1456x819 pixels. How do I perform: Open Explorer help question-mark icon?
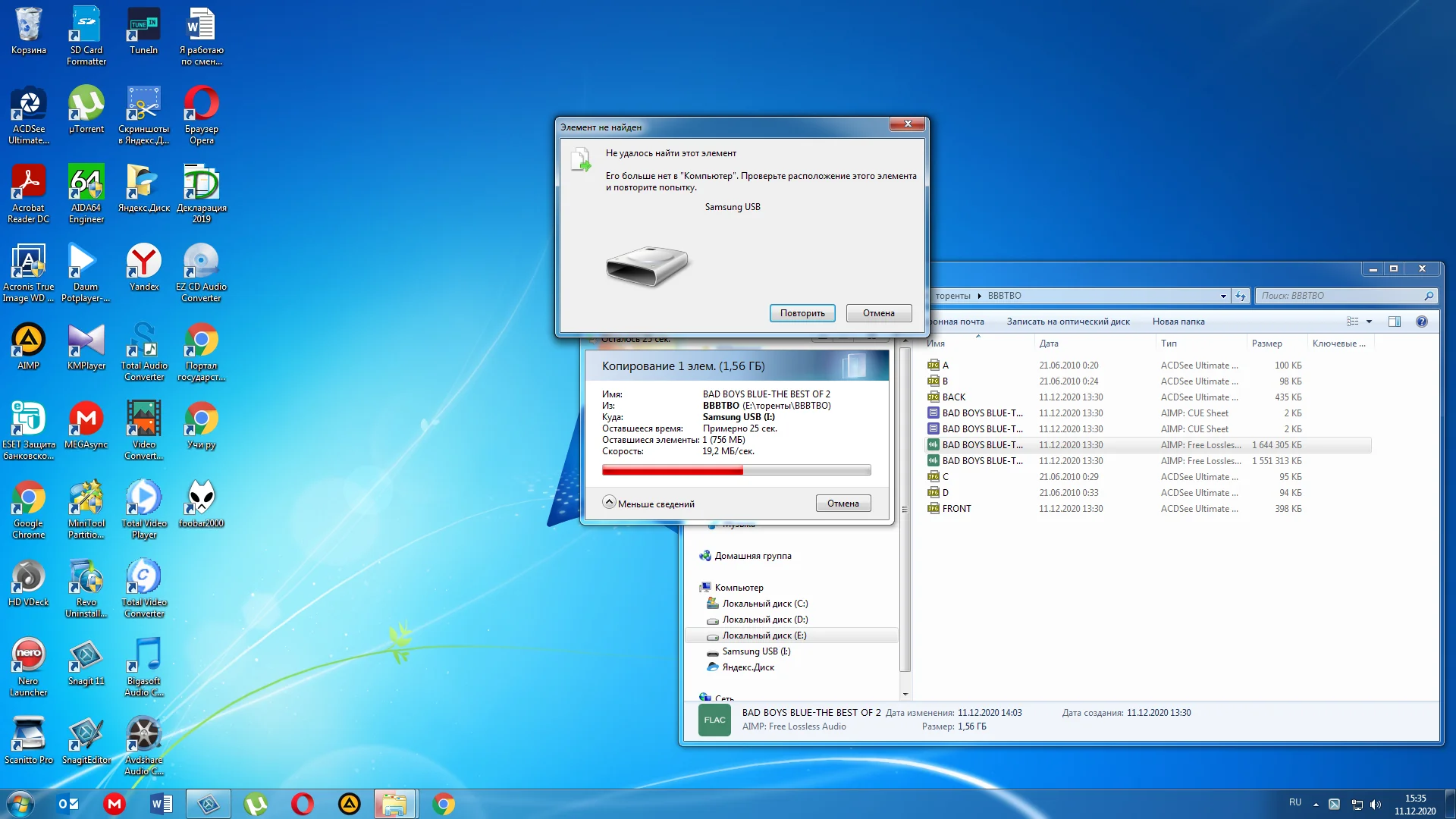point(1422,322)
